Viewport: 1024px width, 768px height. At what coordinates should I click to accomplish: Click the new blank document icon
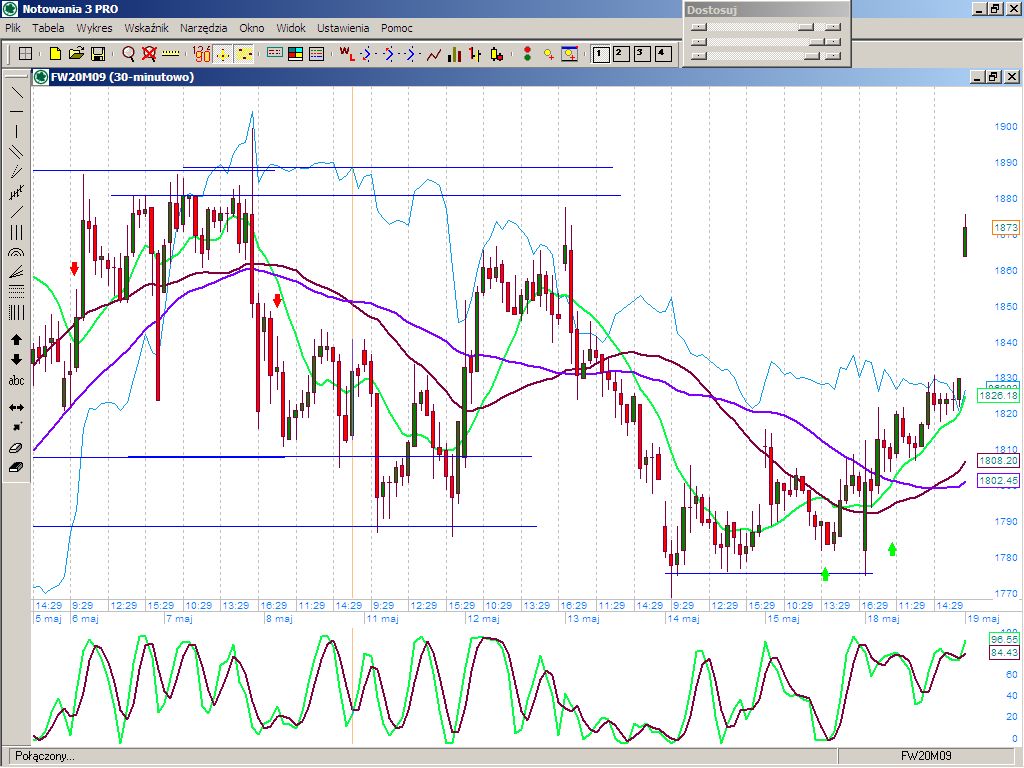tap(55, 53)
